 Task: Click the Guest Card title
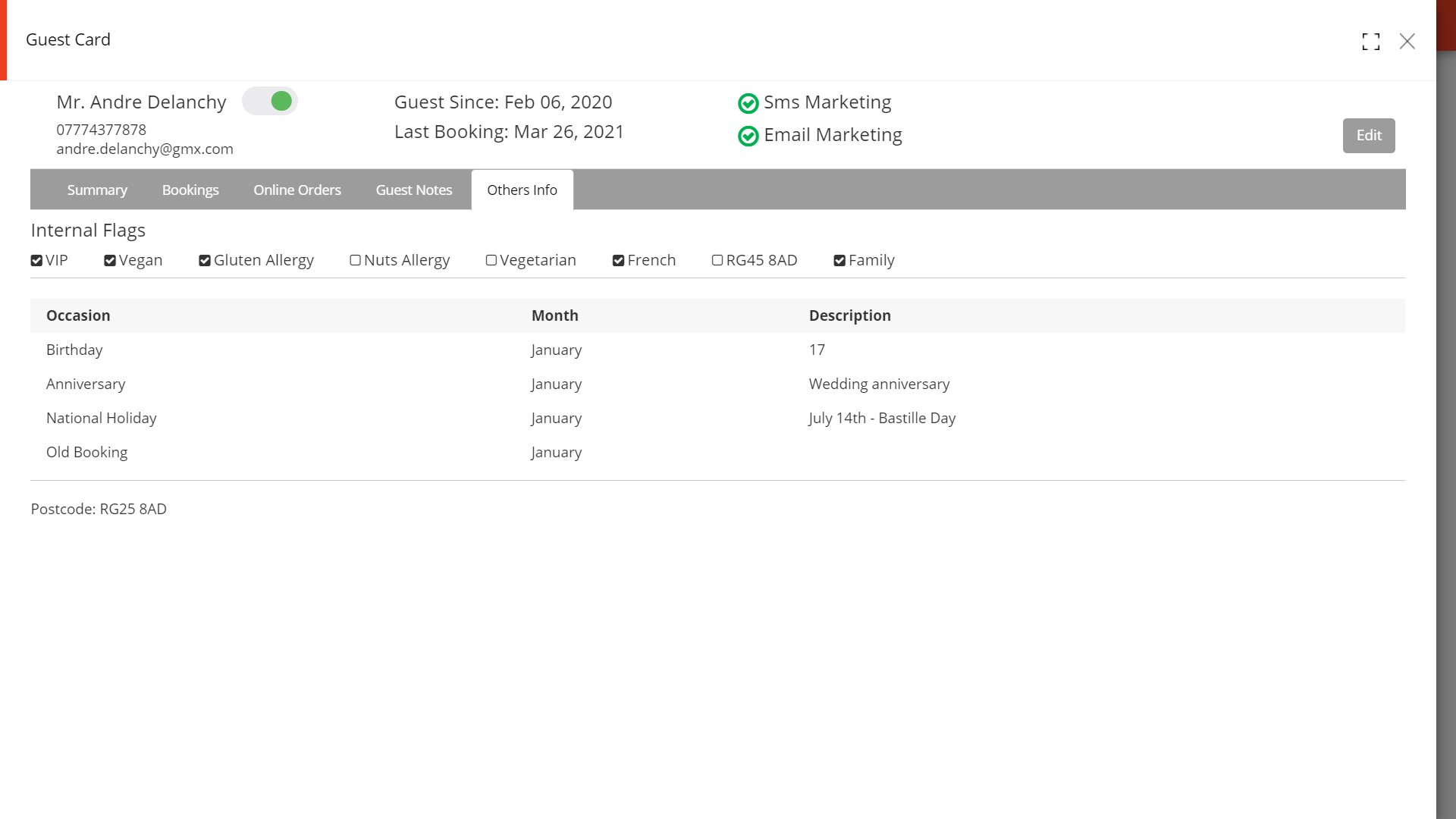(x=68, y=39)
